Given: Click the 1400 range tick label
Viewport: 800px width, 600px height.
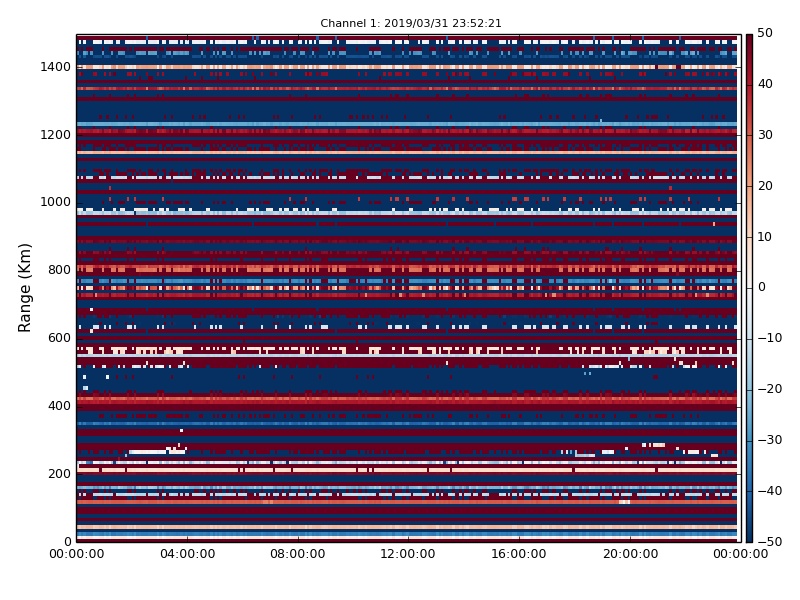Looking at the screenshot, I should (x=56, y=67).
